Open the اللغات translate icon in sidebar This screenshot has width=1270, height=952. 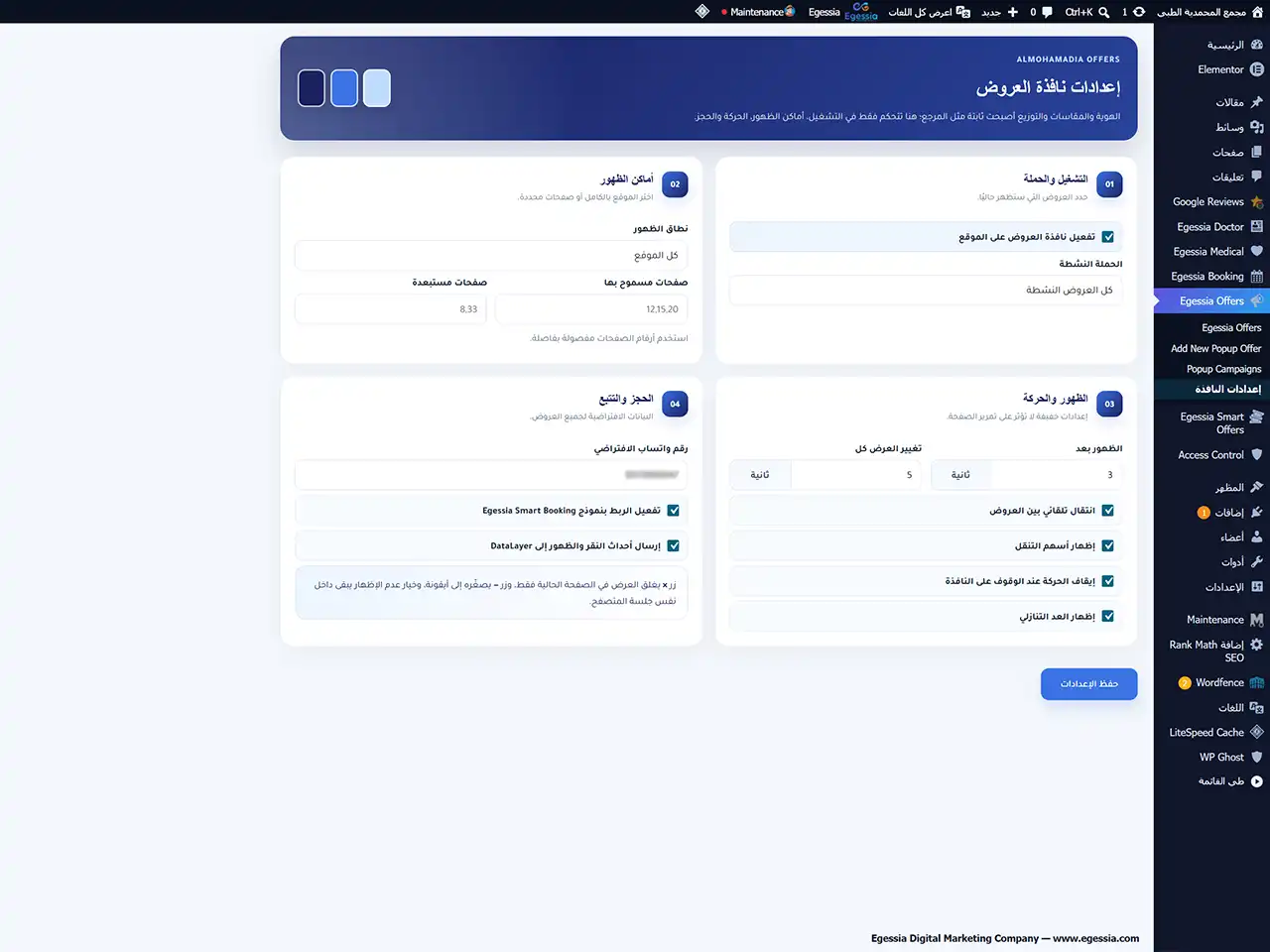click(1257, 707)
